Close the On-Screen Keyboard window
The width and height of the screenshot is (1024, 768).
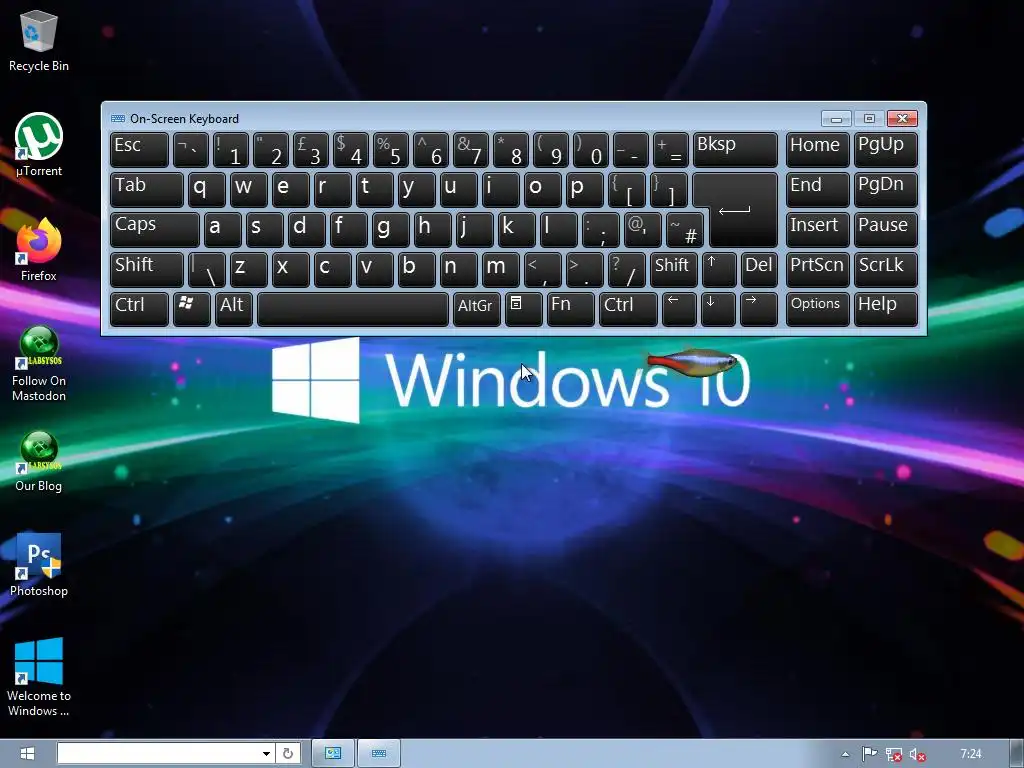(x=902, y=118)
